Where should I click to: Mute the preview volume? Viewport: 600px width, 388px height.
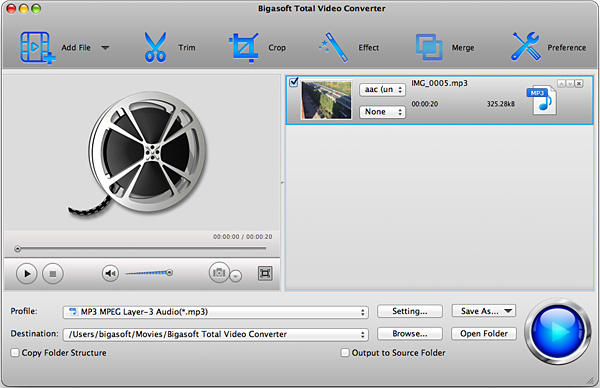point(110,273)
